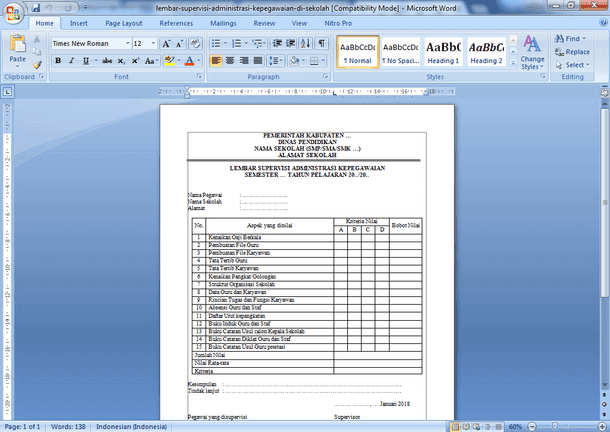Open Change Styles menu
610x432 pixels.
(532, 53)
